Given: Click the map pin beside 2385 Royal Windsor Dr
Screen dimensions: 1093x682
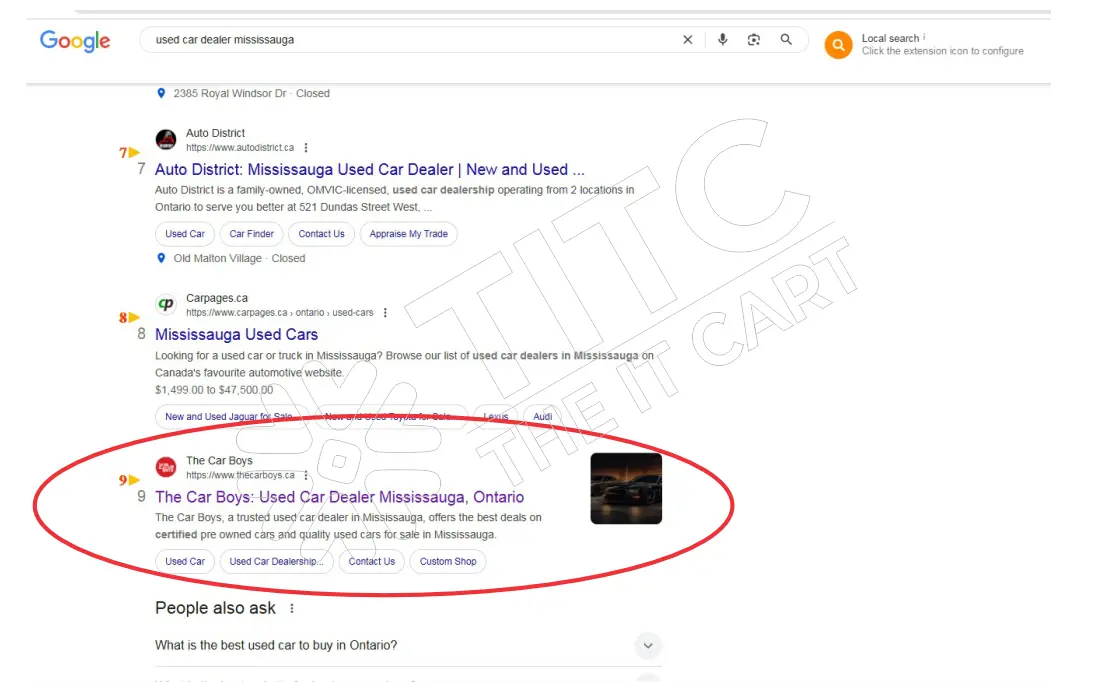Looking at the screenshot, I should 161,93.
